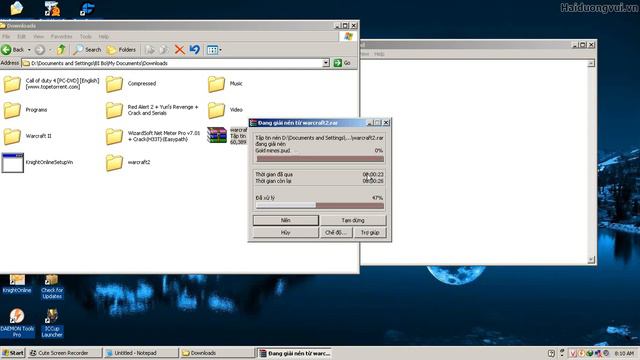Switch to Downloads taskbar item
Image resolution: width=640 pixels, height=360 pixels.
pyautogui.click(x=217, y=353)
